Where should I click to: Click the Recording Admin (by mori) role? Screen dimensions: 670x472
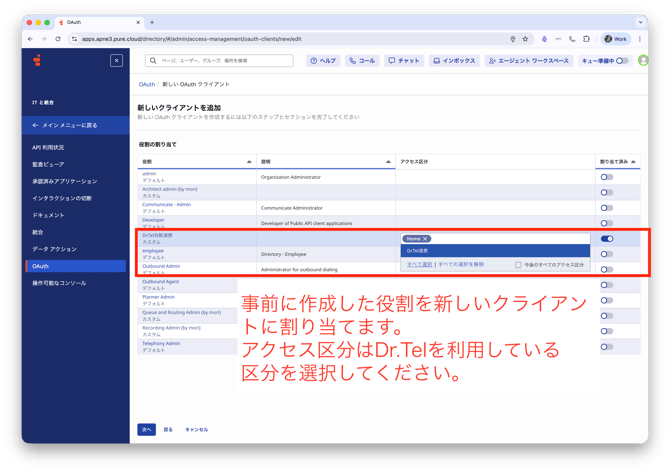coord(171,328)
